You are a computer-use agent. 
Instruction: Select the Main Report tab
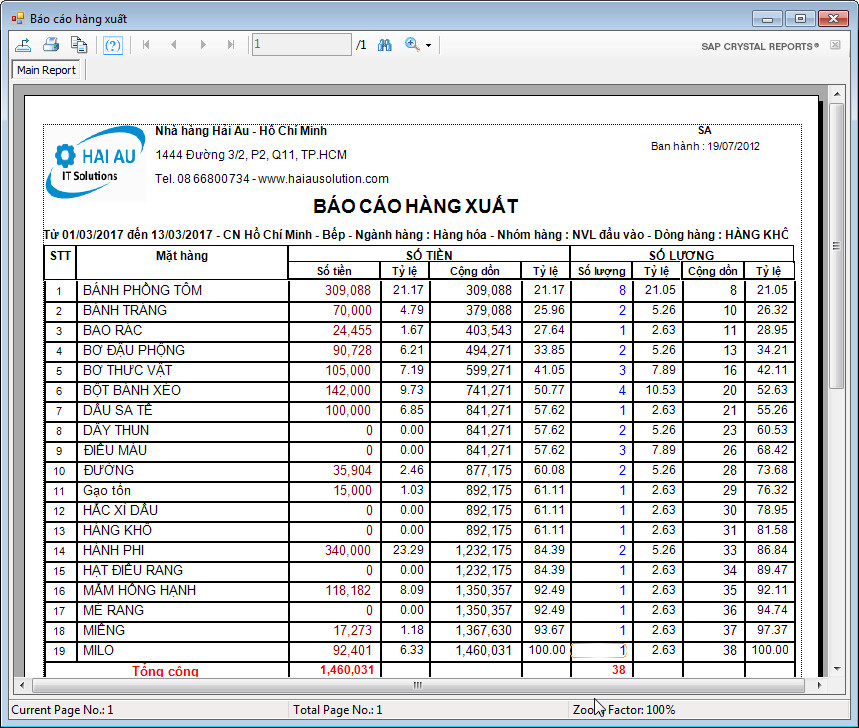point(46,70)
